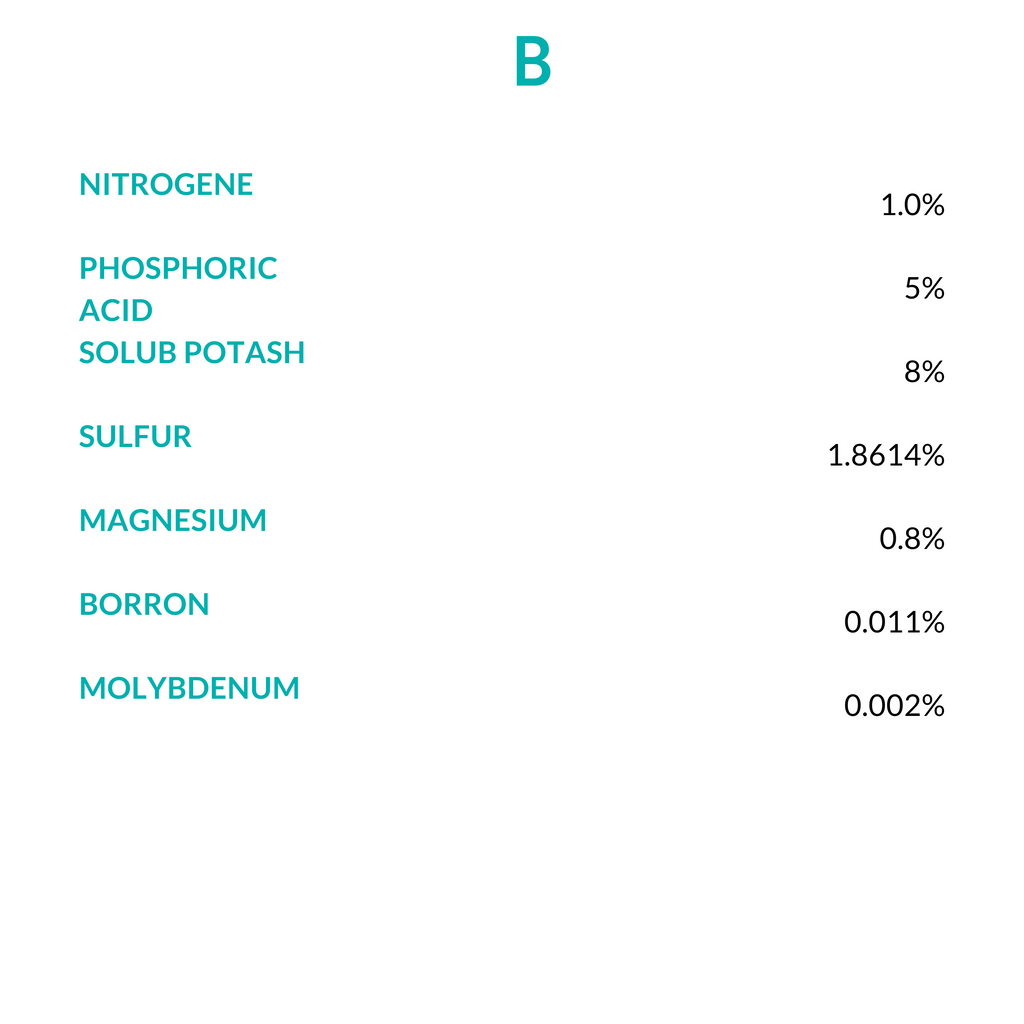Click the 0.002% molybdenum value
1024x1024 pixels.
[894, 706]
